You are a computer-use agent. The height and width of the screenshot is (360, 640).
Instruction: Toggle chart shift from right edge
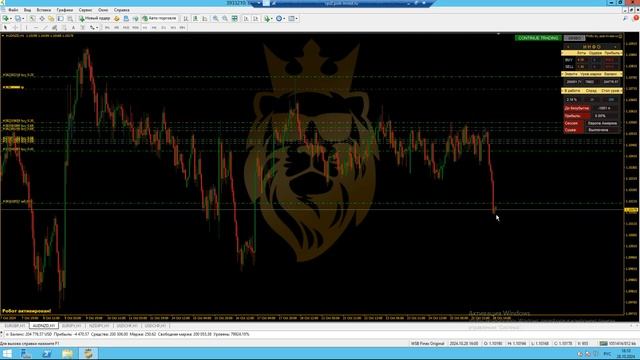(x=256, y=18)
